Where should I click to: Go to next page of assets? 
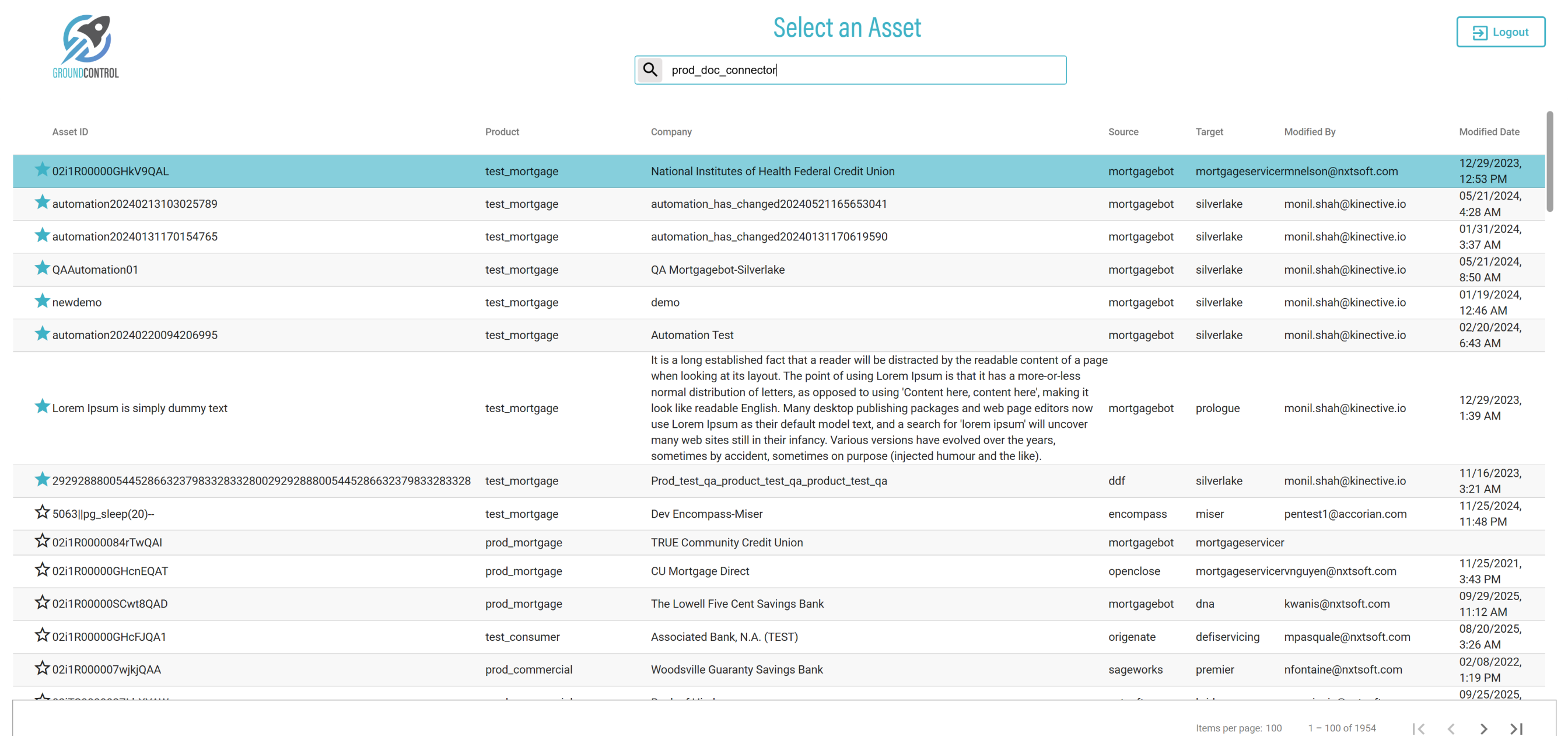coord(1483,728)
